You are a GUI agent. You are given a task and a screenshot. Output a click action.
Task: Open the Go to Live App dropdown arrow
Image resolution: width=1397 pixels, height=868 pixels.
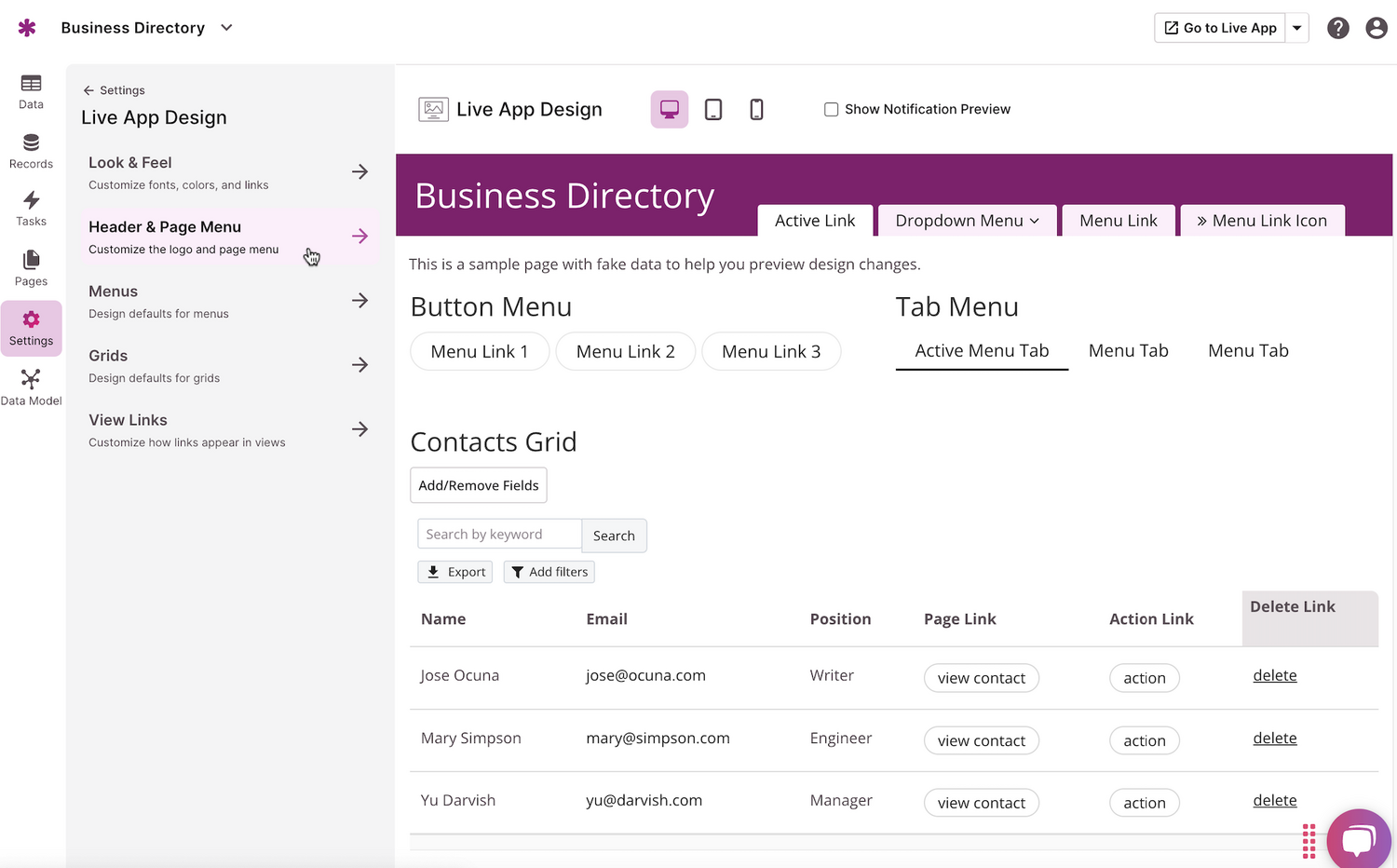pos(1296,28)
